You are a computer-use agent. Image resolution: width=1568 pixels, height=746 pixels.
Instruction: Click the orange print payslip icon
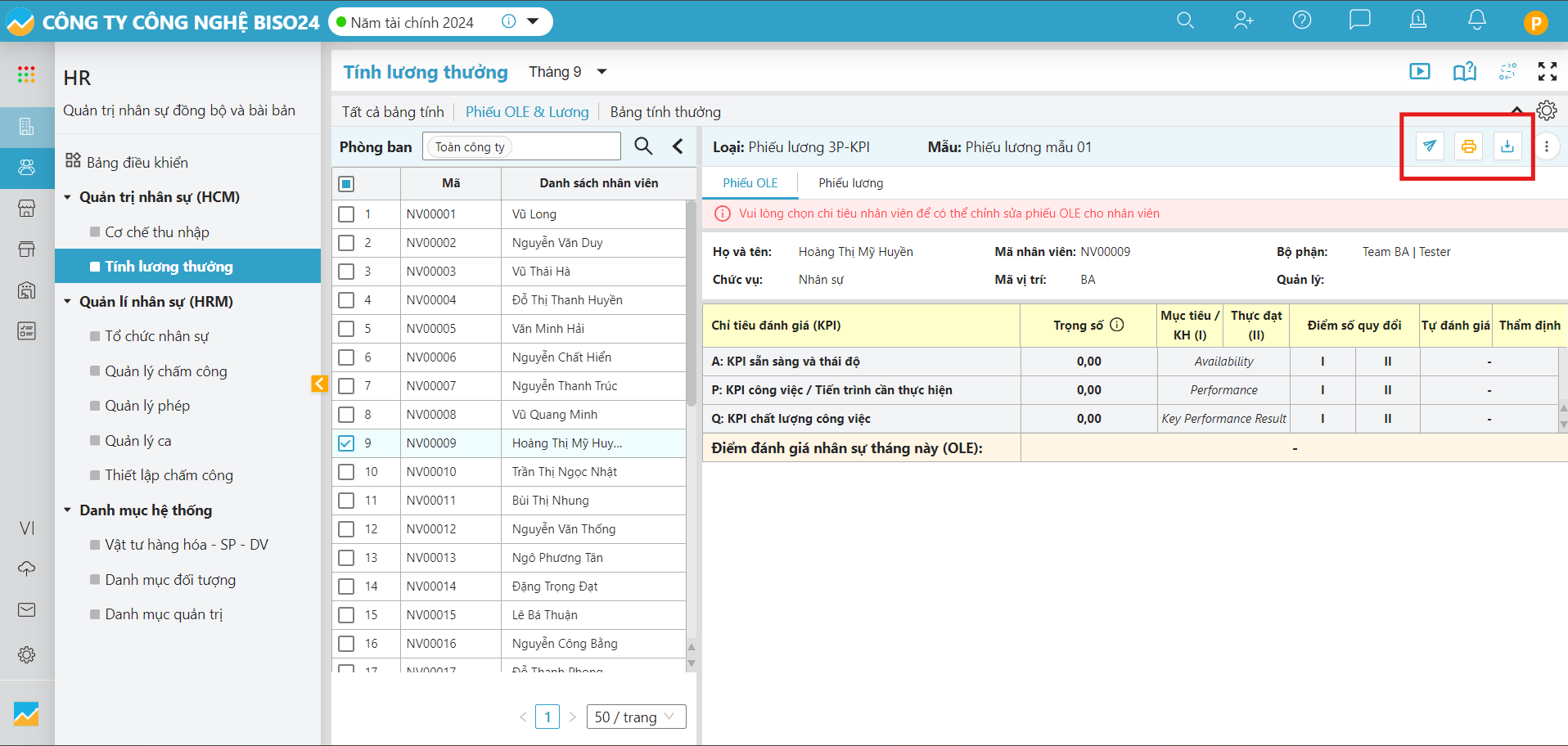[x=1468, y=146]
